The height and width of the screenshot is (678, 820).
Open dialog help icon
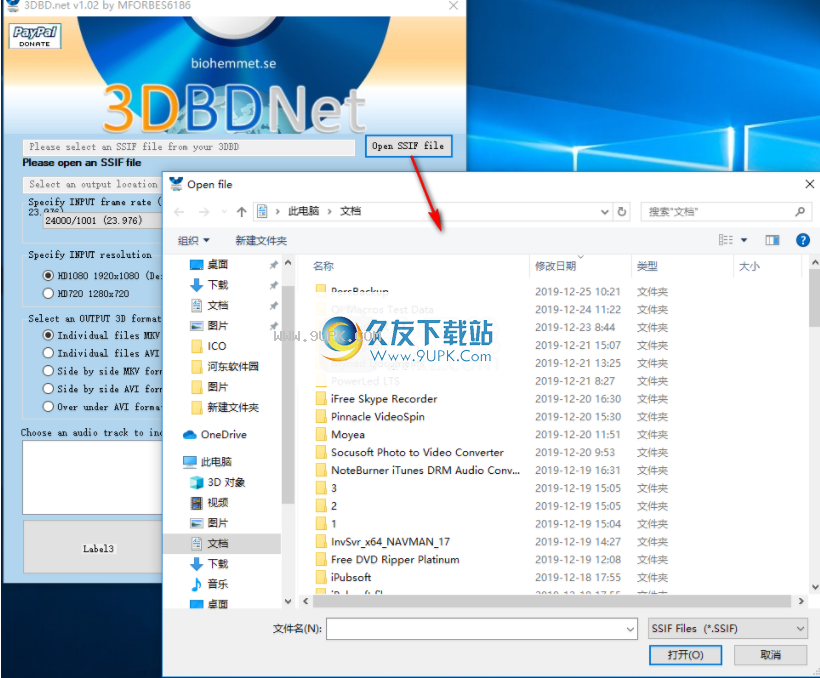pos(803,240)
